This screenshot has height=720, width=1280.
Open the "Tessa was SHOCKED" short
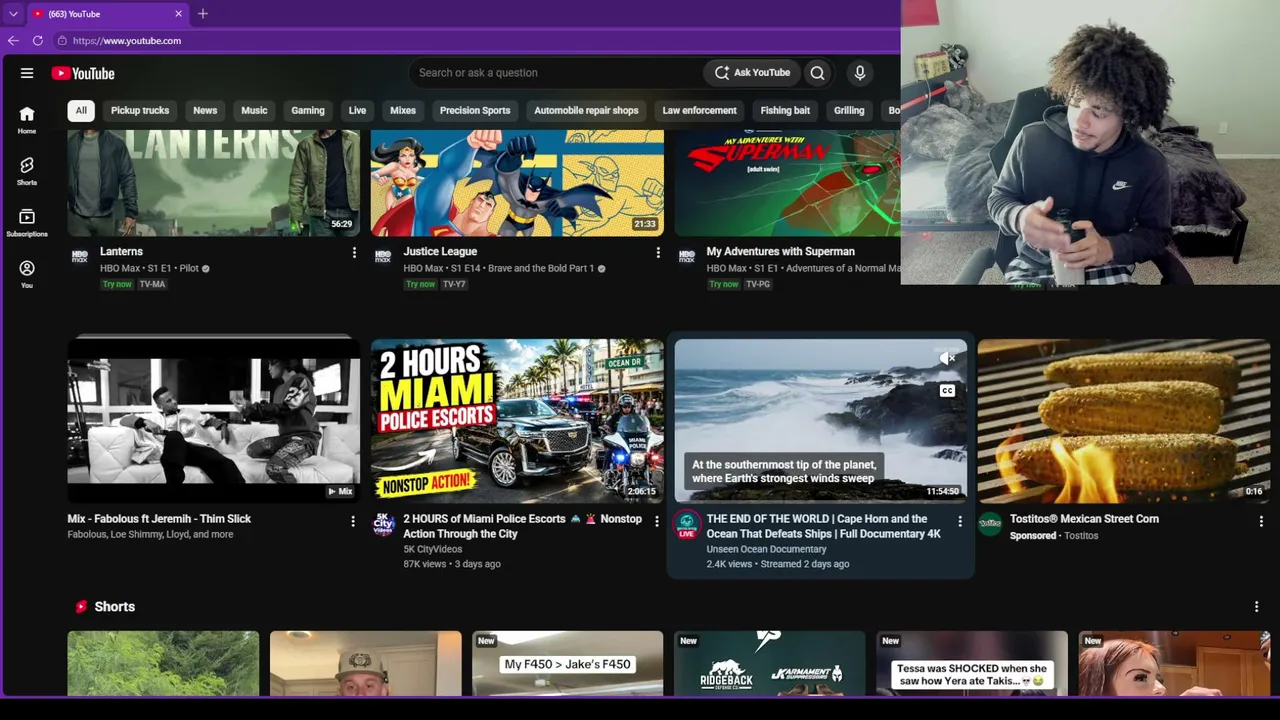[972, 663]
